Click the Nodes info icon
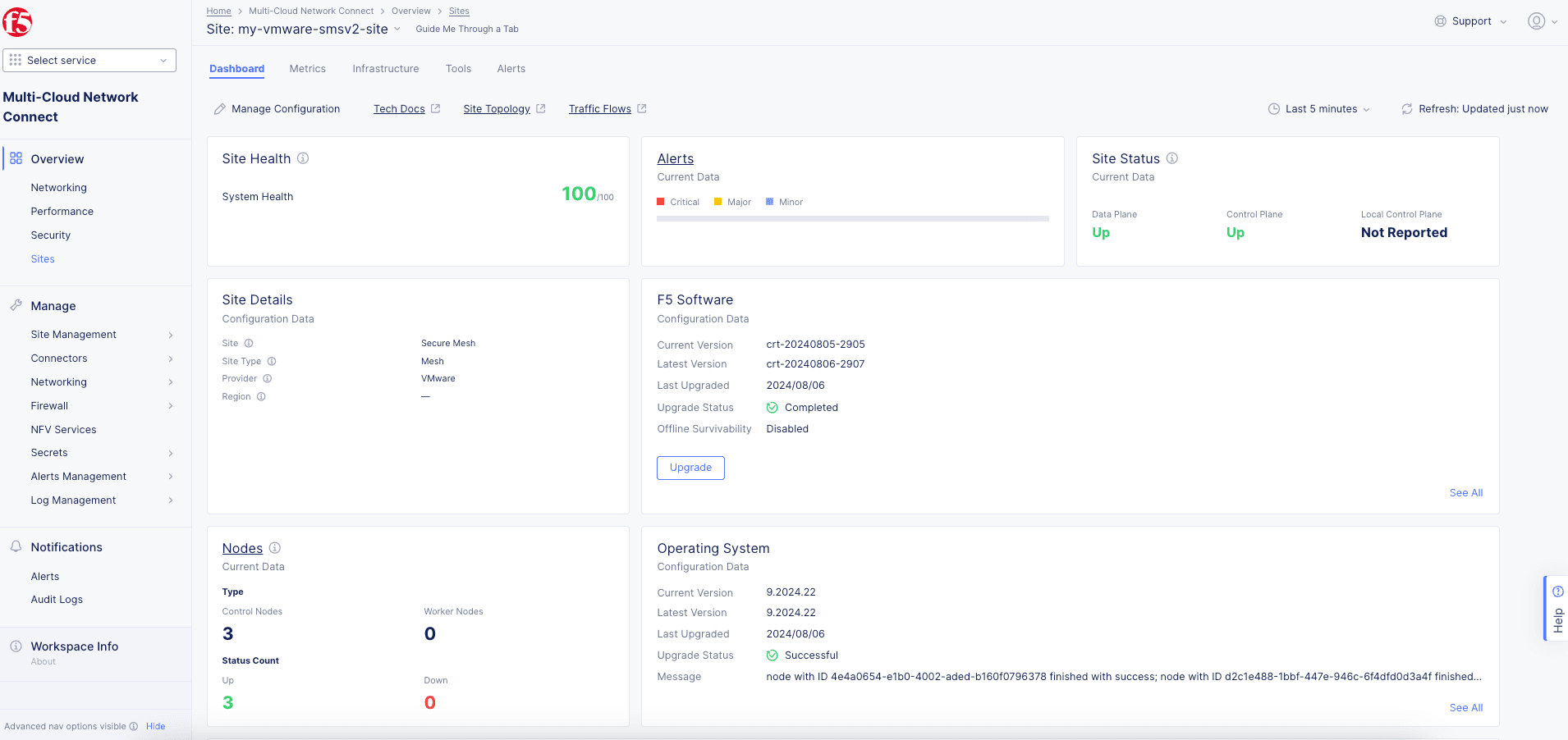The height and width of the screenshot is (740, 1568). pos(275,548)
